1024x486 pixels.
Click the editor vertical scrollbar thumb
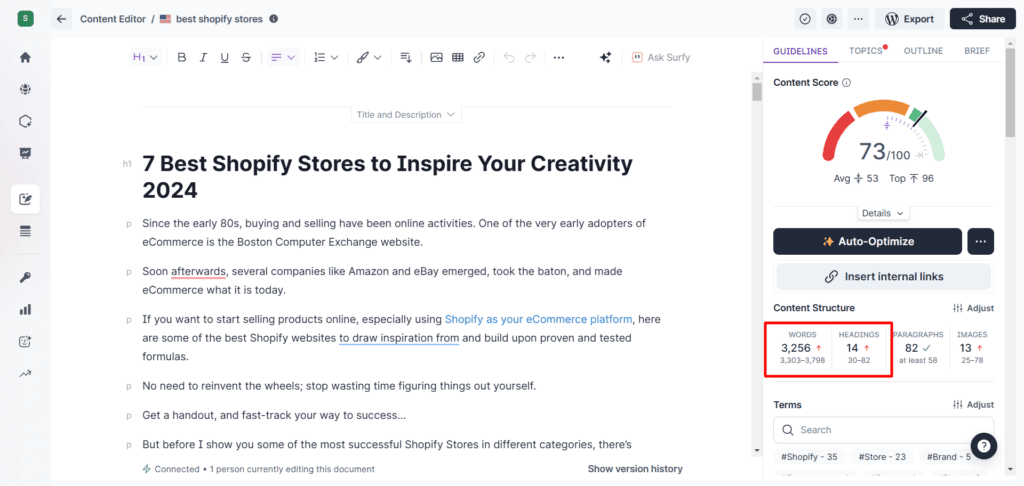(757, 91)
